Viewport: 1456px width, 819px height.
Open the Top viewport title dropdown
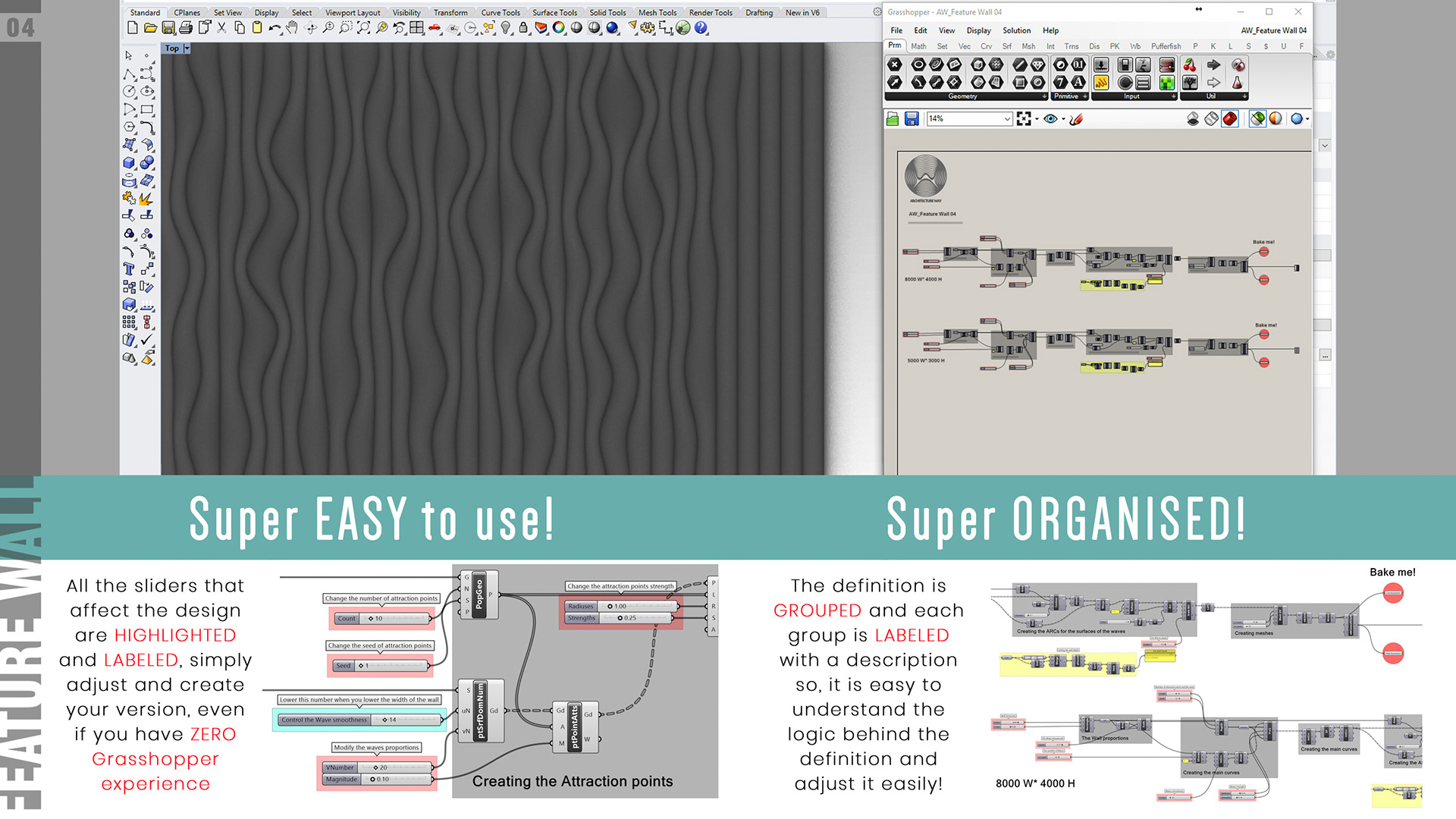[x=187, y=49]
